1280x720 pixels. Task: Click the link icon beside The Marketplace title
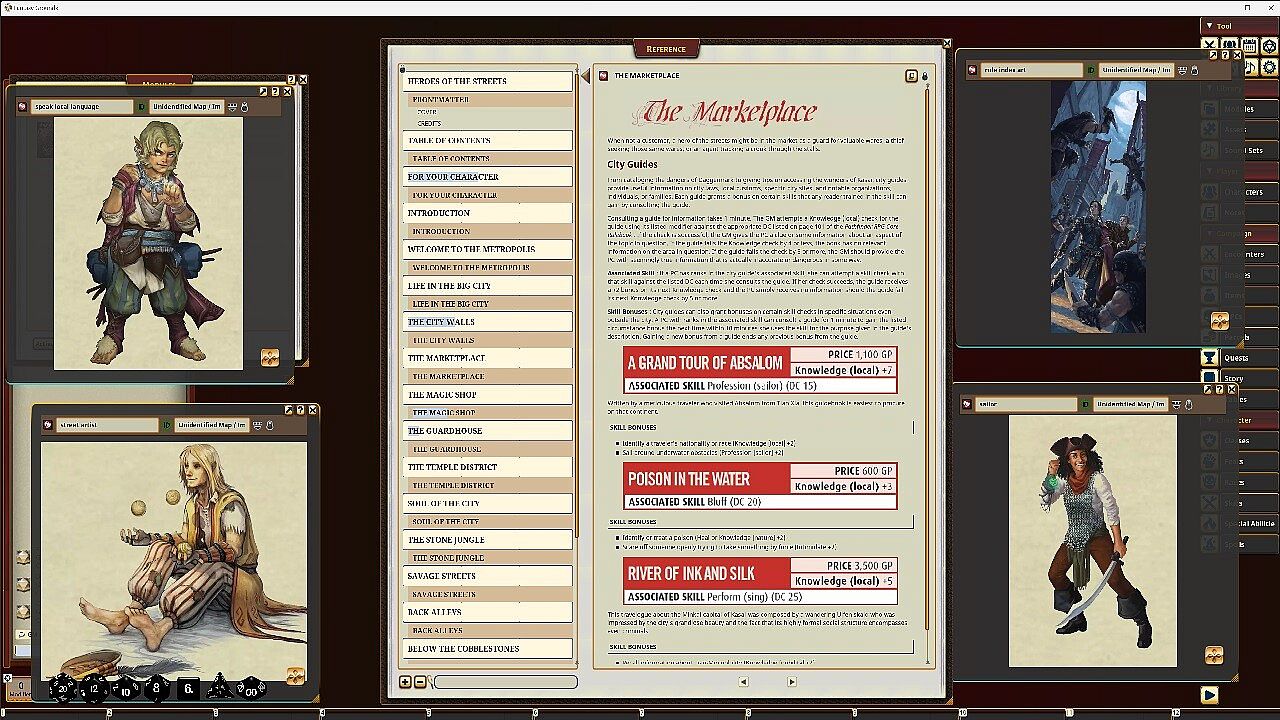pyautogui.click(x=603, y=76)
